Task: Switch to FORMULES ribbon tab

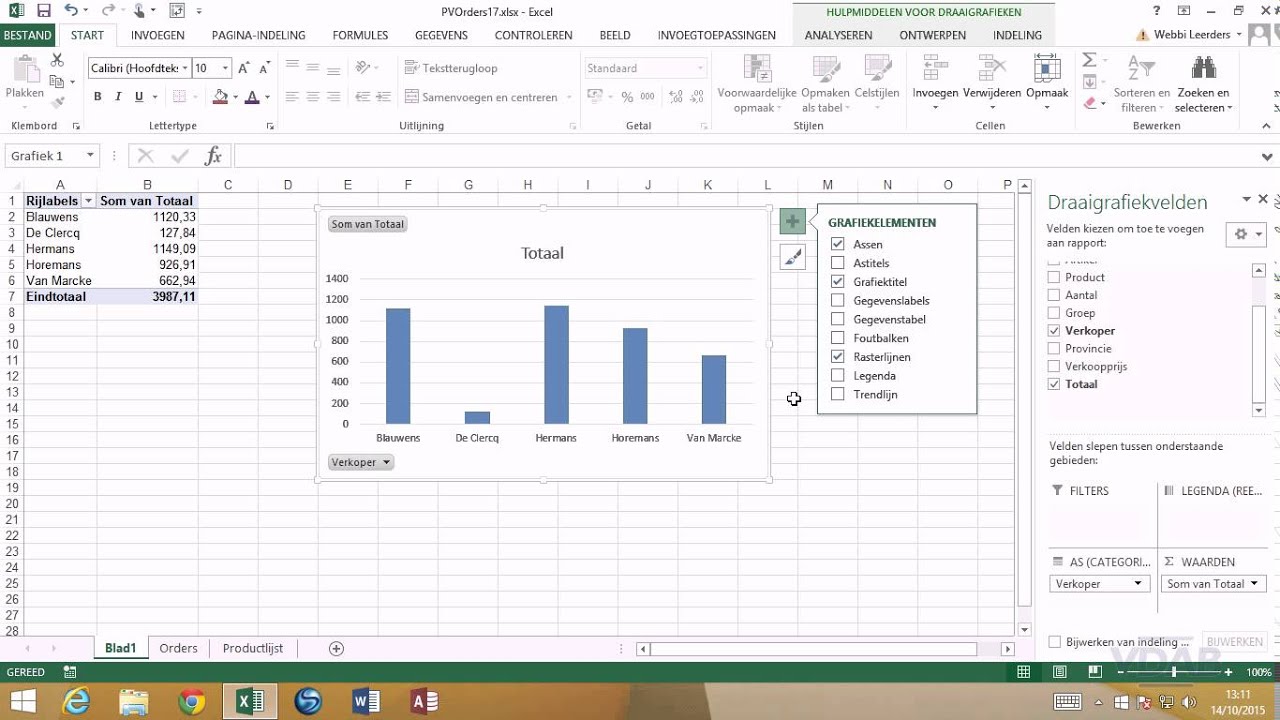Action: click(x=360, y=35)
